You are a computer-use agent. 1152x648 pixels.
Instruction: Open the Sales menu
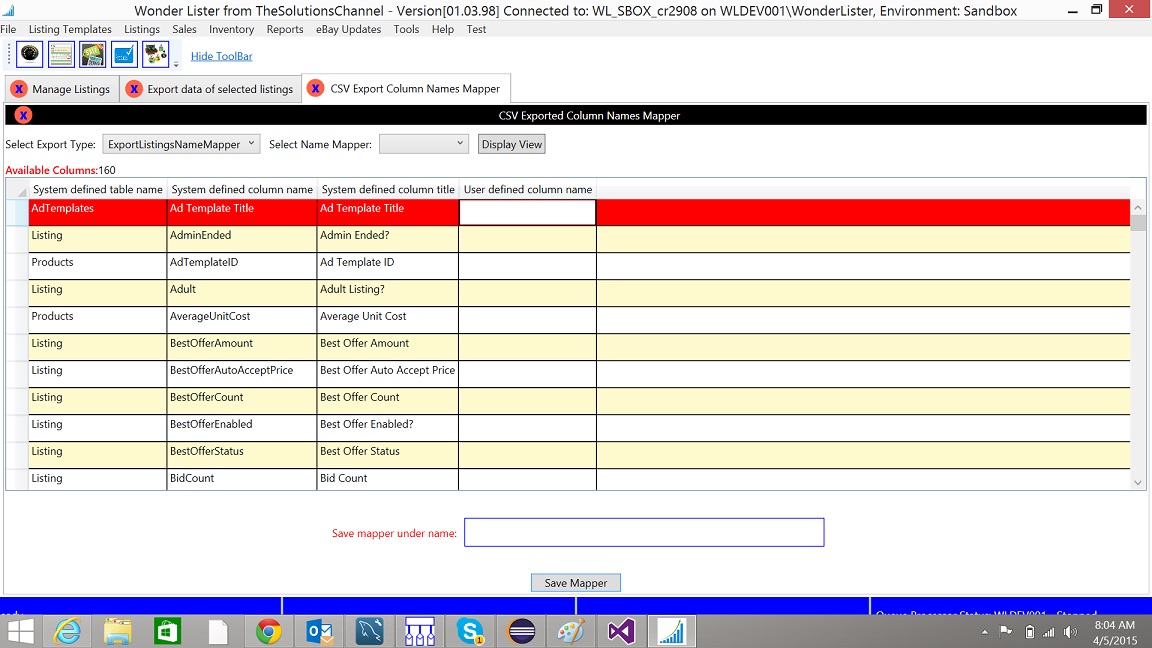184,29
